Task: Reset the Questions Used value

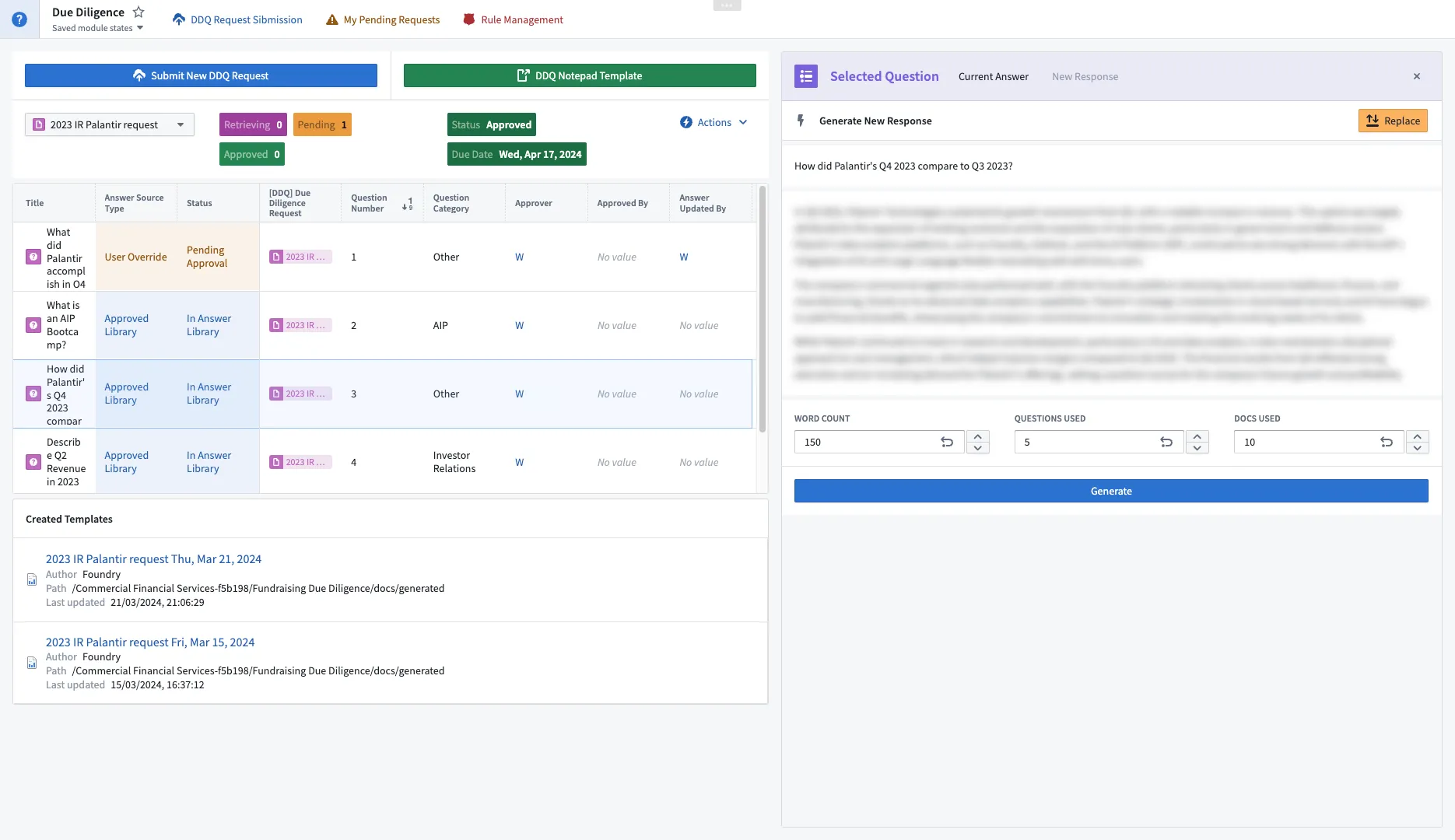Action: click(1166, 442)
